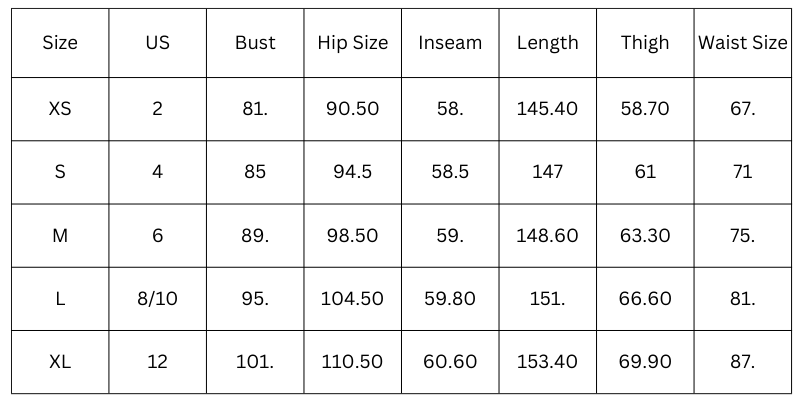800x400 pixels.
Task: Click the Thigh column header
Action: coord(645,43)
